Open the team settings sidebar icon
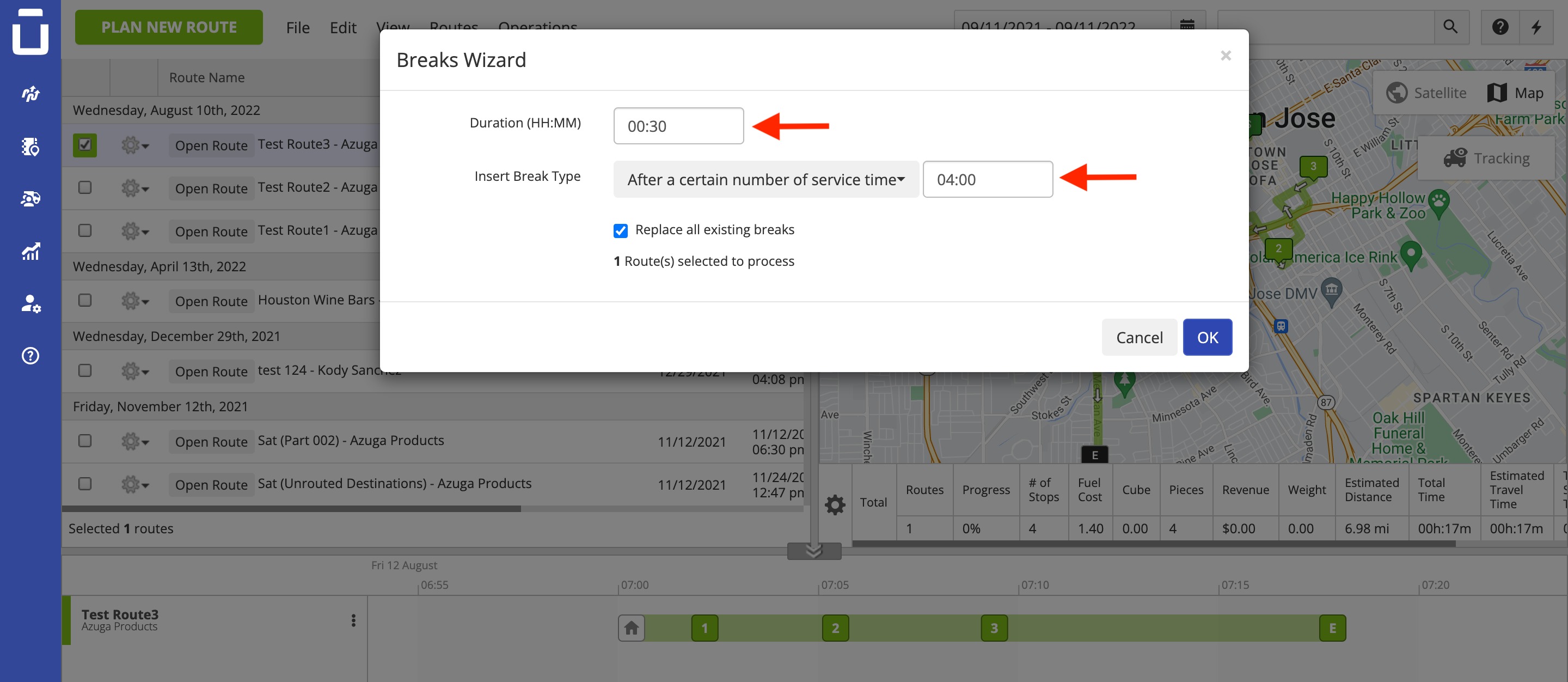 [x=30, y=303]
